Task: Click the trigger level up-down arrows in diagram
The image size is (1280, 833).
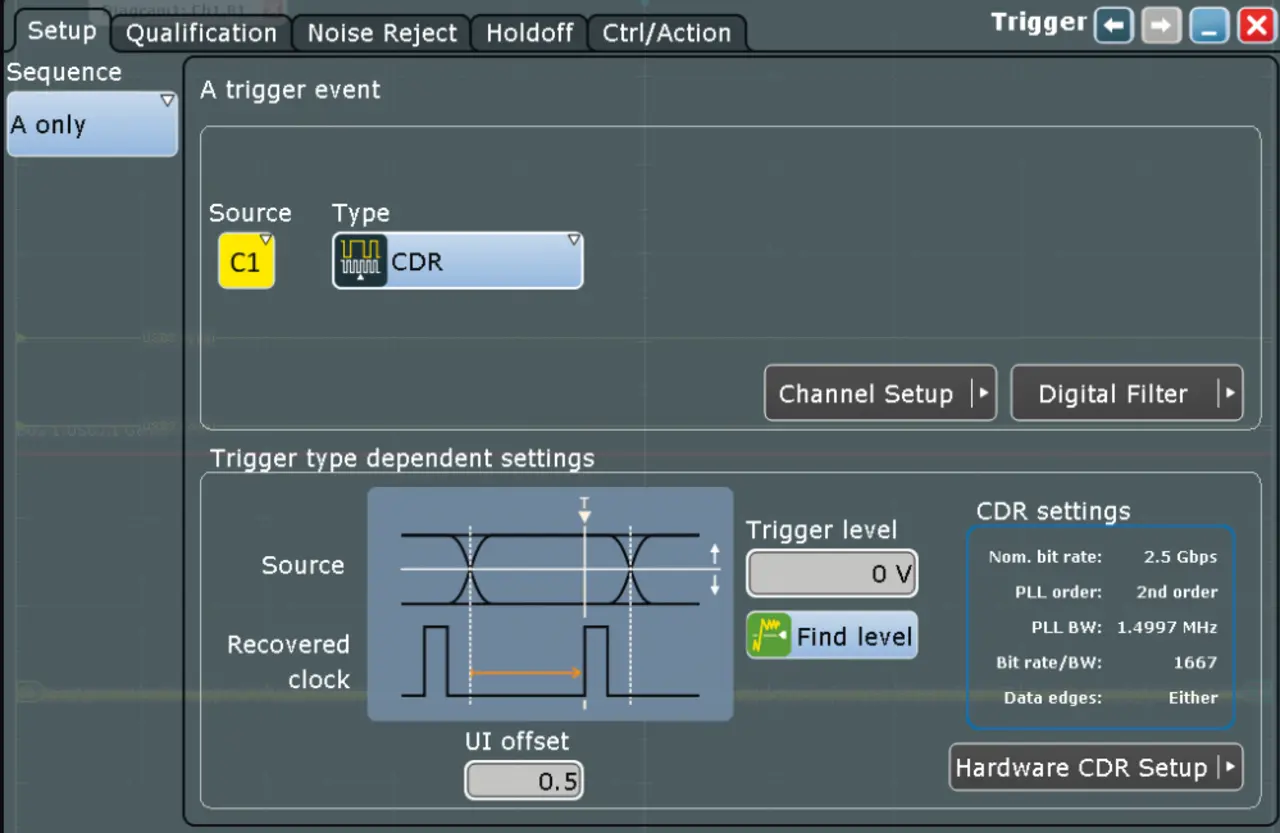Action: tap(714, 570)
